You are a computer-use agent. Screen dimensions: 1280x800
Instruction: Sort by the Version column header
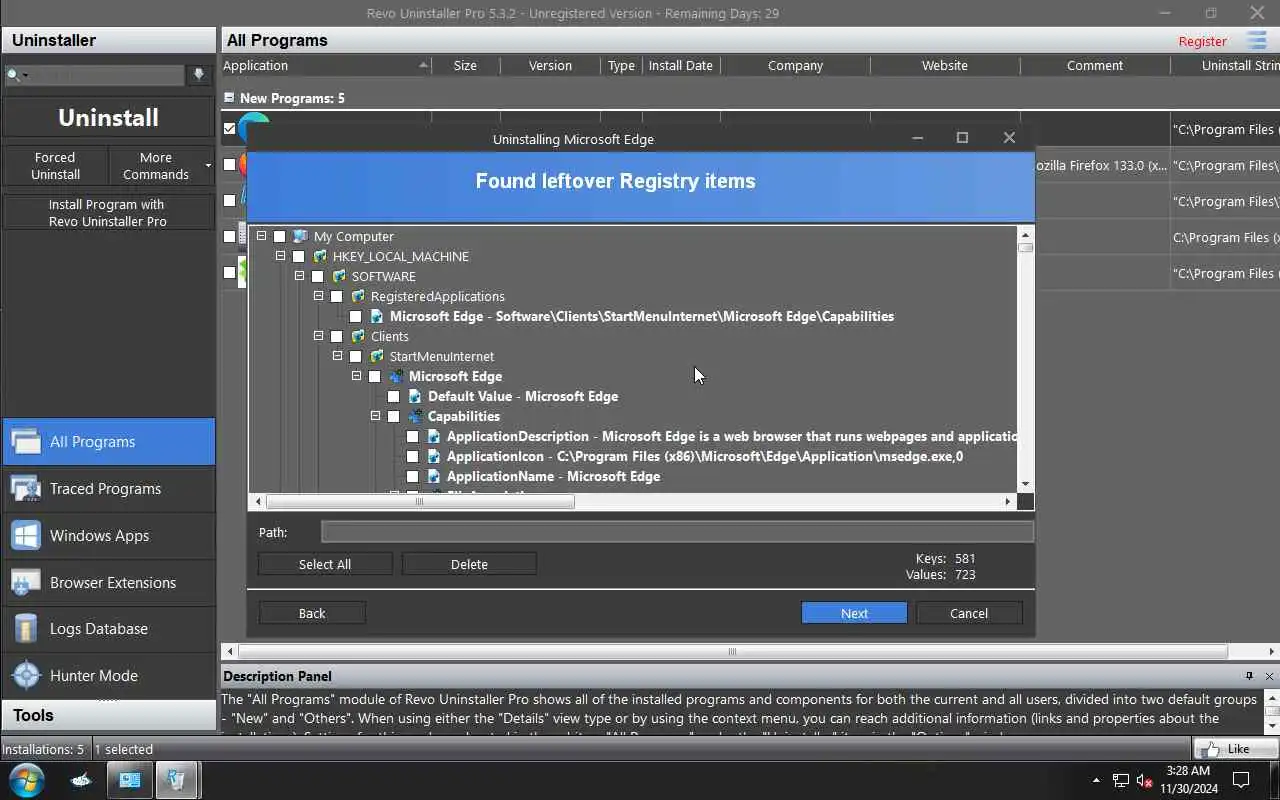tap(550, 66)
